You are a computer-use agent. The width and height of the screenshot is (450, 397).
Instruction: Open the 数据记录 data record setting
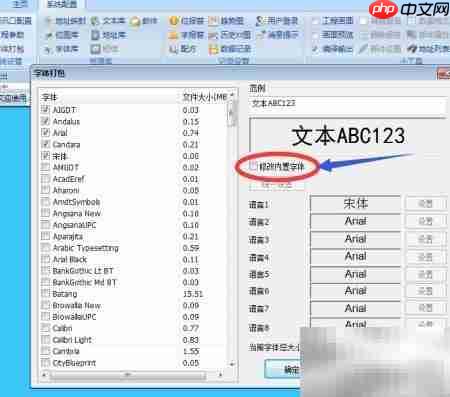[x=229, y=49]
